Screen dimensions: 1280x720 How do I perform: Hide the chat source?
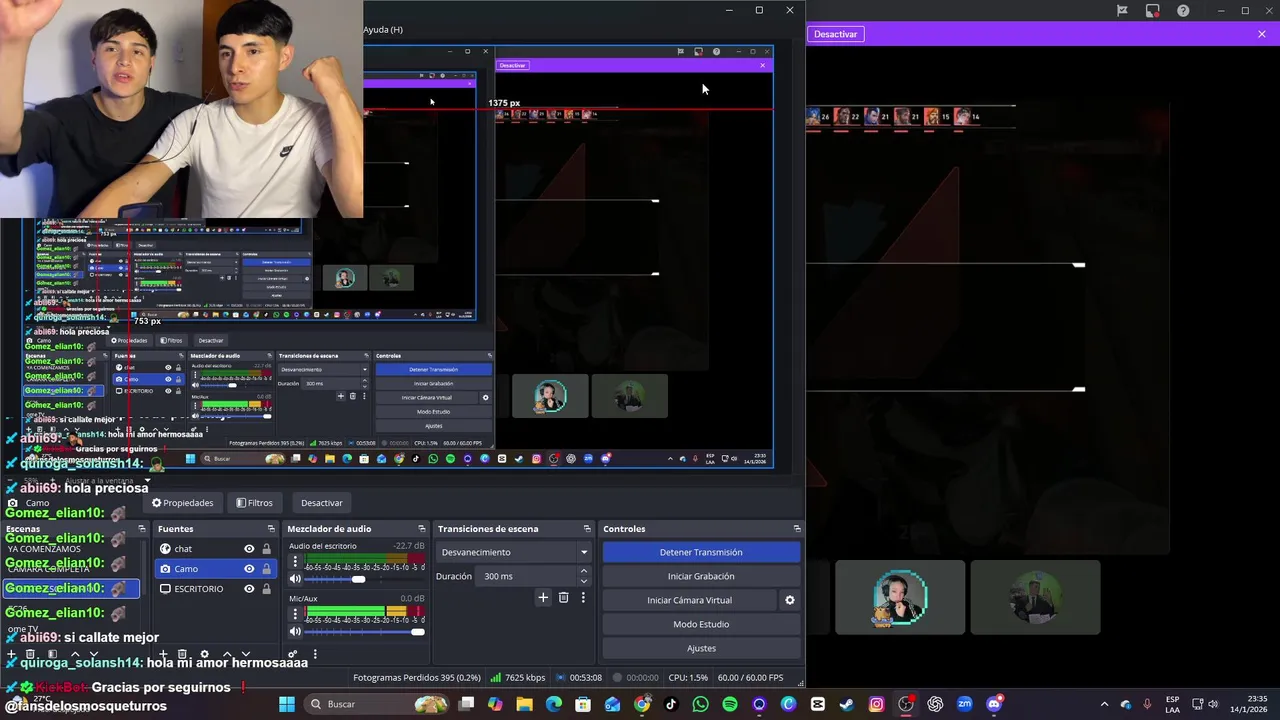[249, 549]
